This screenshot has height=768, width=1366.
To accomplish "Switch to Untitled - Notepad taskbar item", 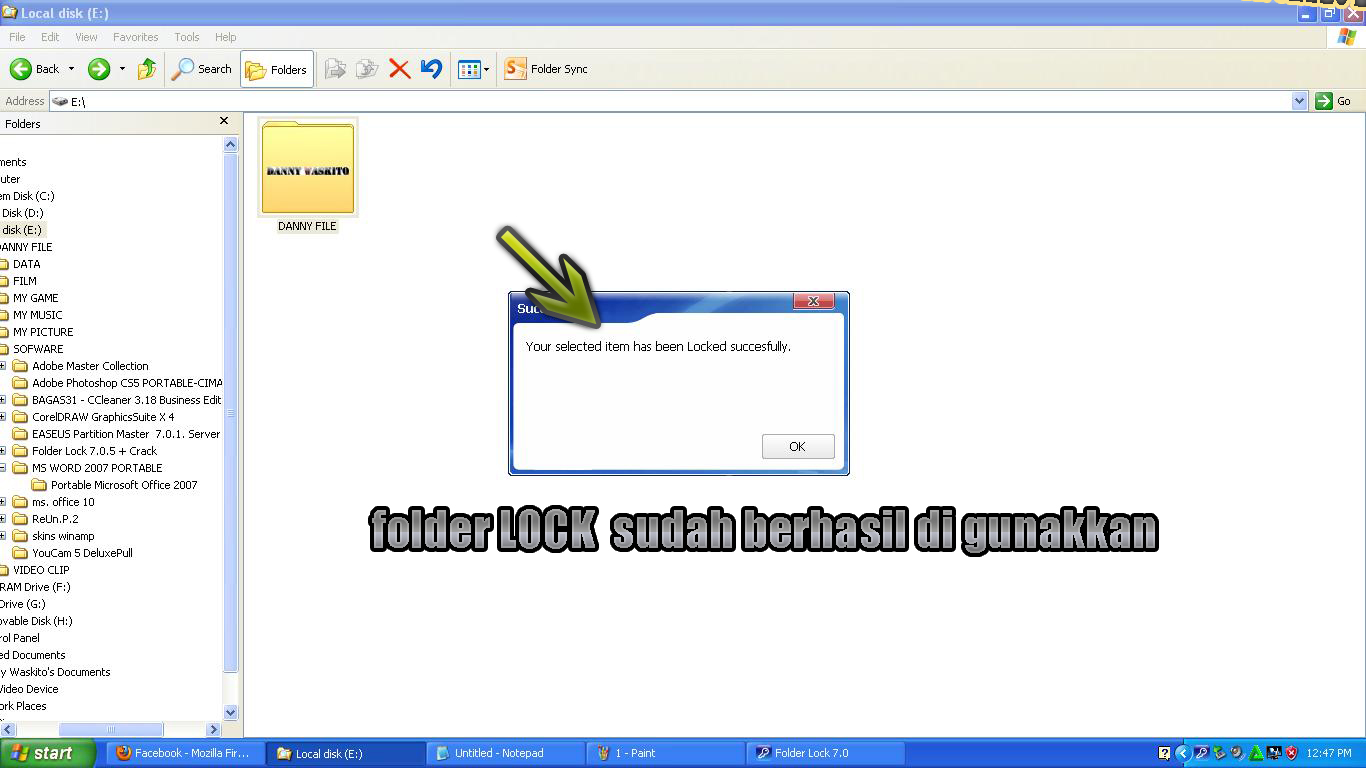I will [506, 753].
